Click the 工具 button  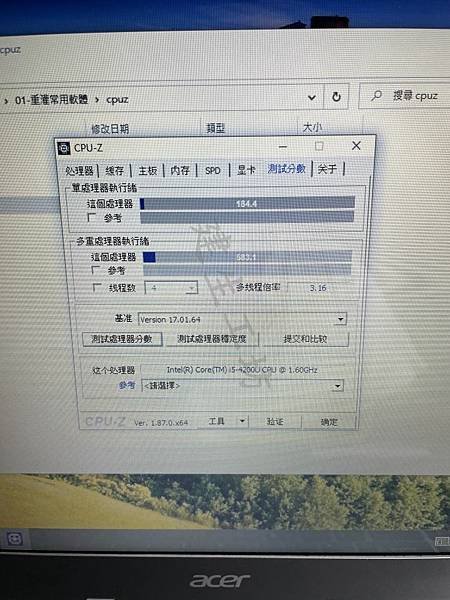(217, 421)
